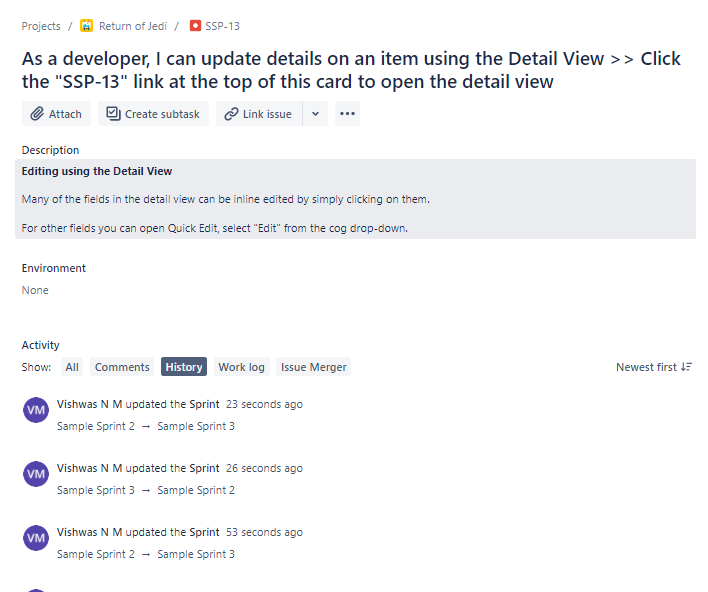Click the Return of Jedi project avatar icon

(86, 26)
